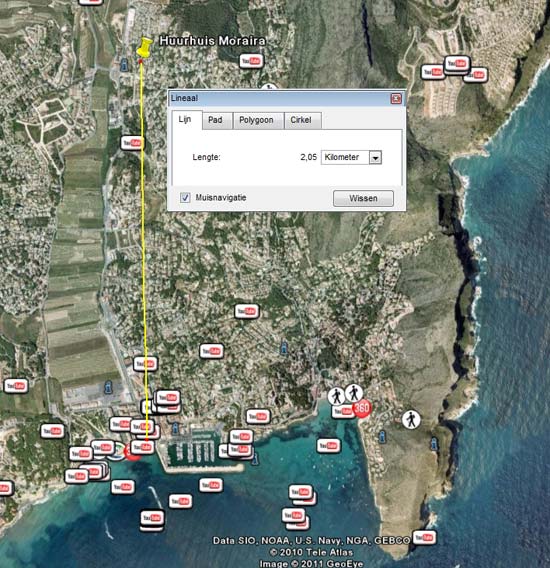Screen dimensions: 550x568
Task: Close the Lineaal dialog
Action: [396, 98]
